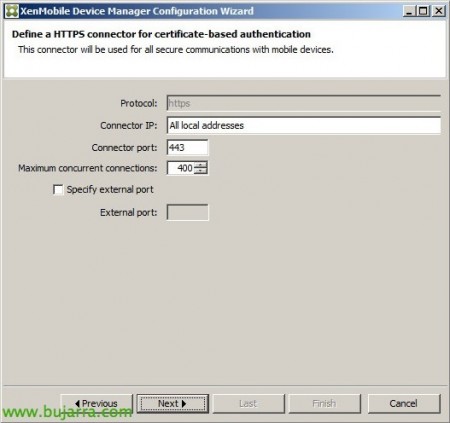This screenshot has height=423, width=450.
Task: Click the www.bujarra.com watermark link
Action: pyautogui.click(x=67, y=412)
